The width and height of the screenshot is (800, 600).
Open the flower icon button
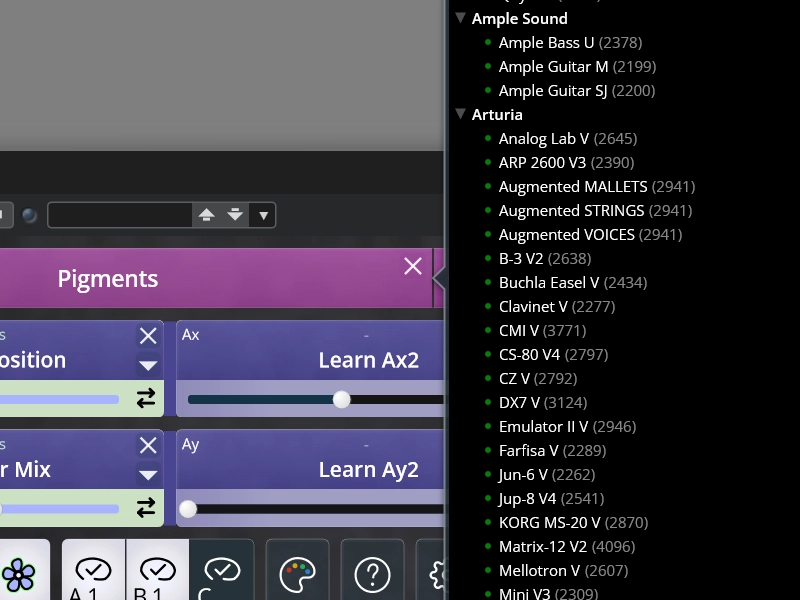[x=19, y=574]
